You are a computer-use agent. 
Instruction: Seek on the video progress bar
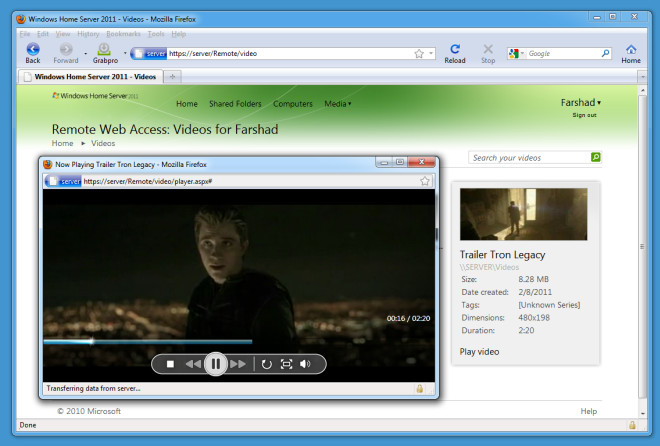click(x=148, y=341)
